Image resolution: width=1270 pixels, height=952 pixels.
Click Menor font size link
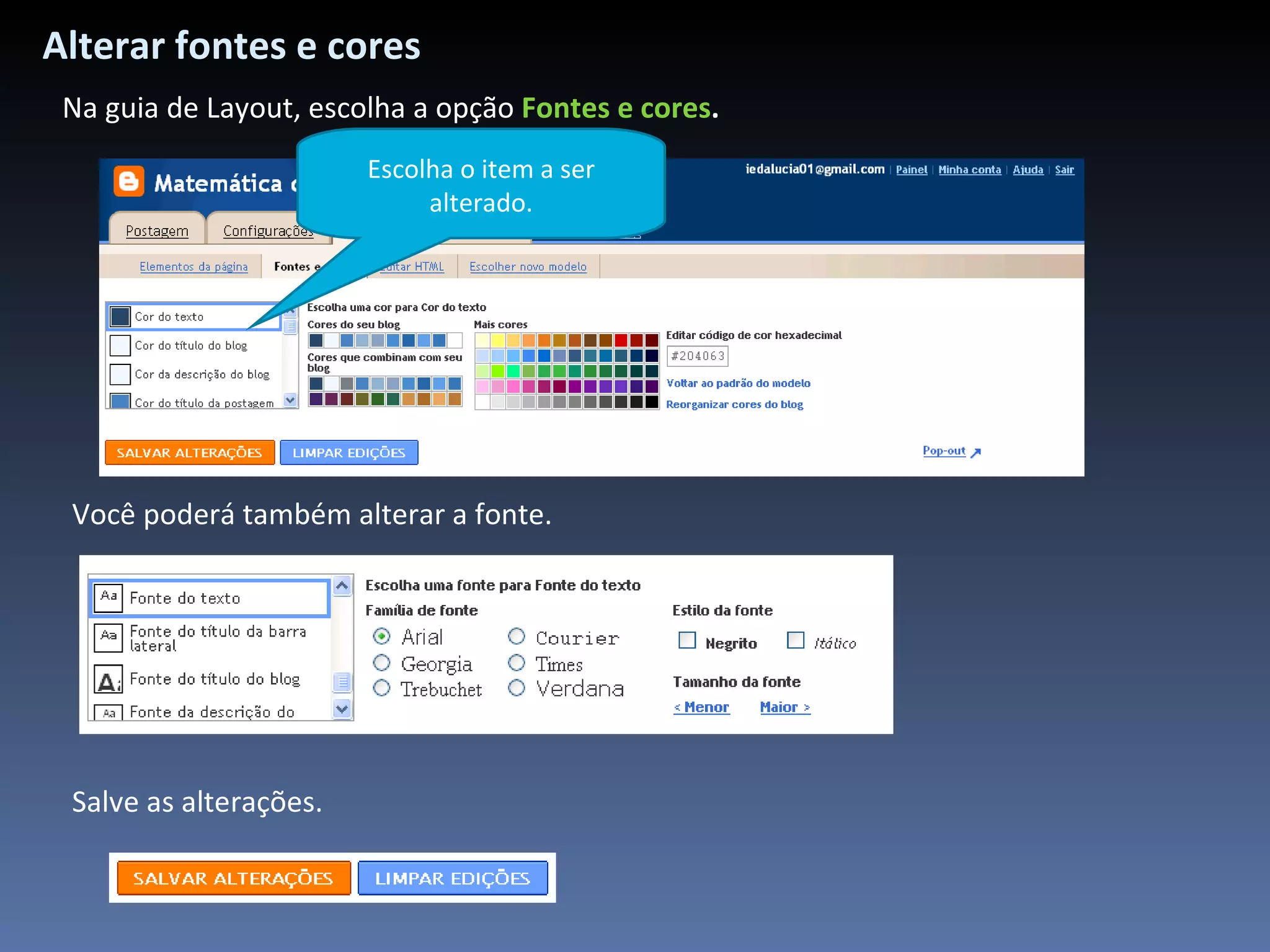(x=701, y=707)
